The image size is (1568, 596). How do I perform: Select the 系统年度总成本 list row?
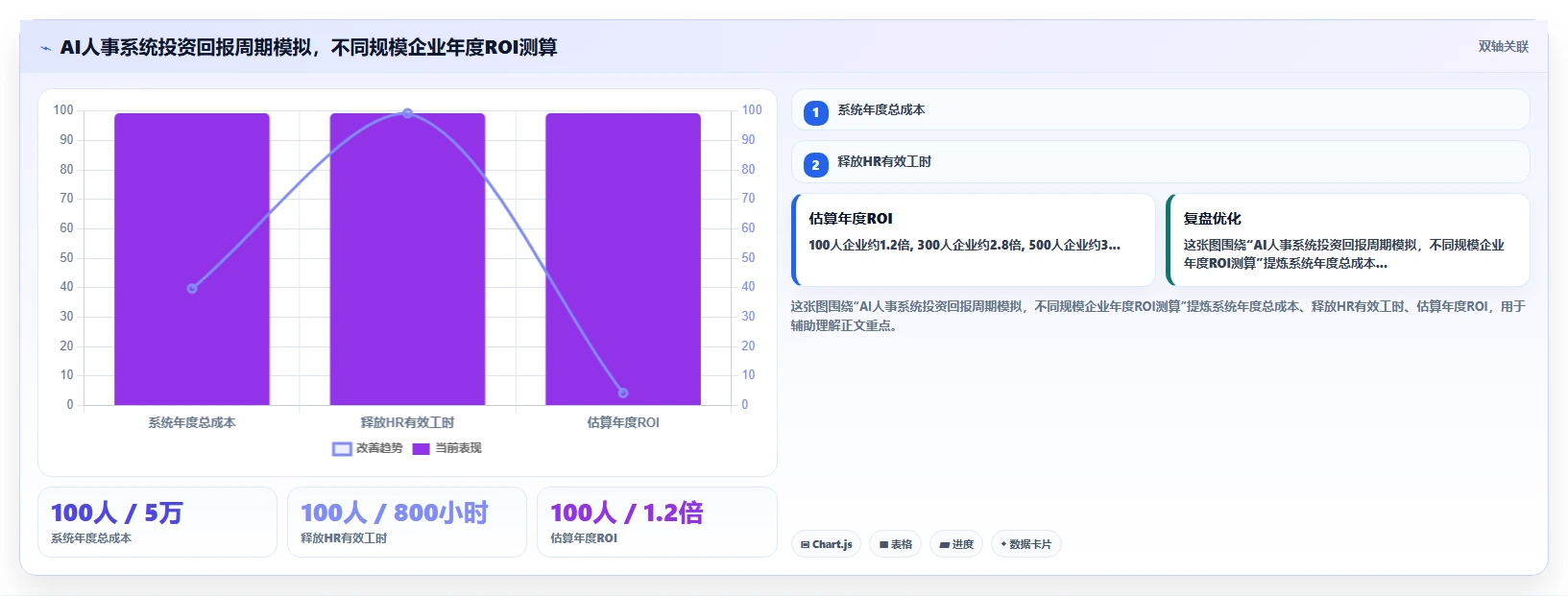[1160, 109]
